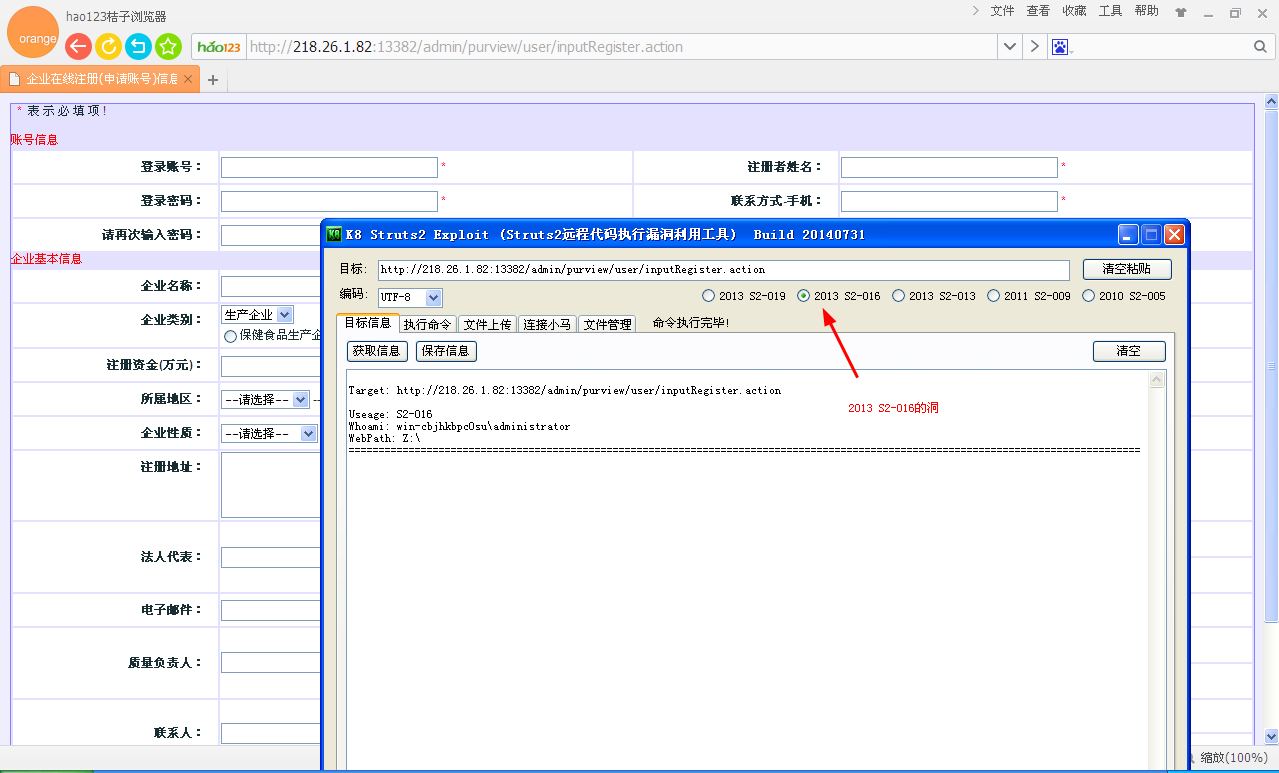Click the 保存信息 button
Viewport: 1279px width, 773px height.
(446, 351)
